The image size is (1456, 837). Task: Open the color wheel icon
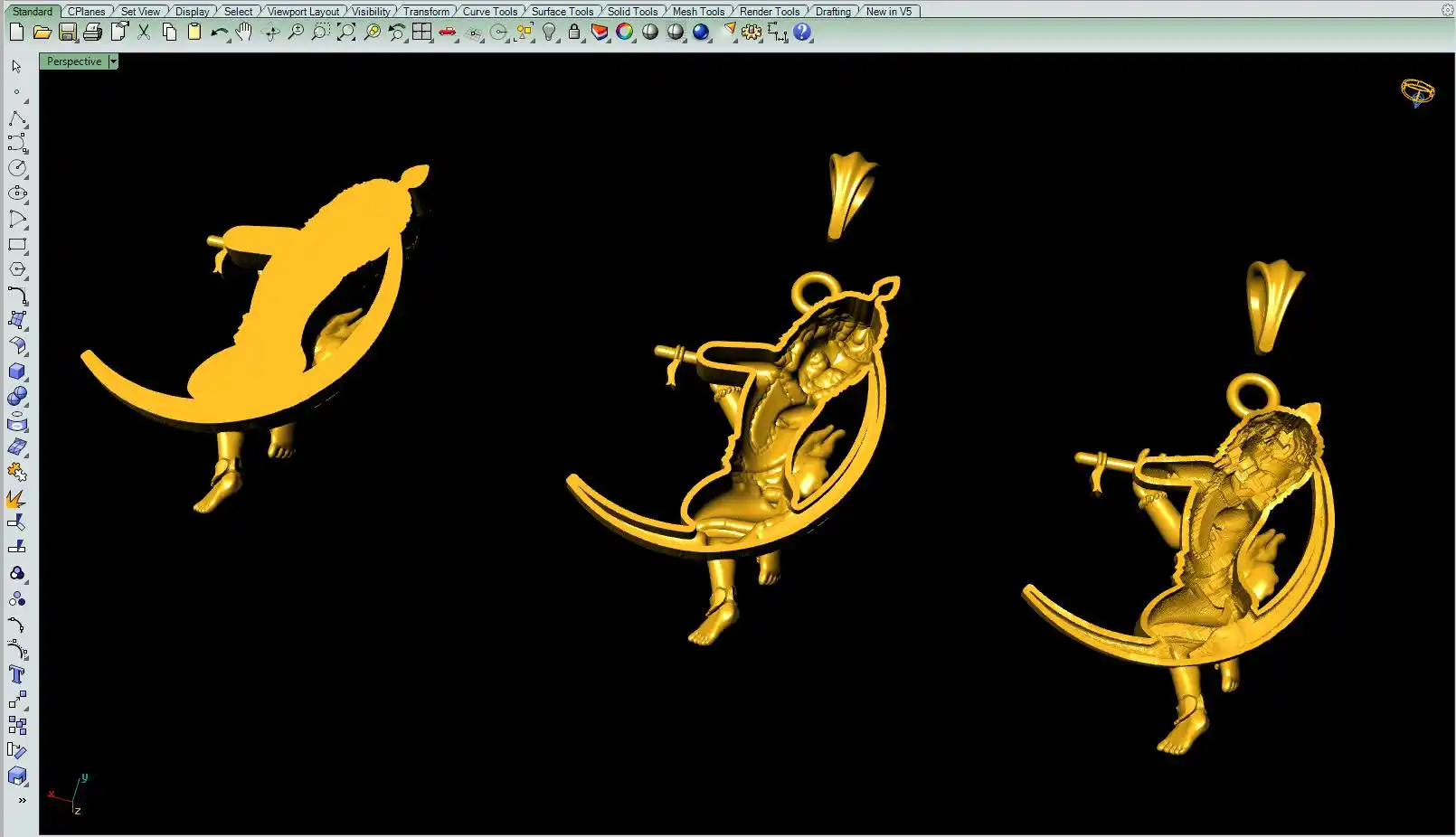[x=625, y=33]
